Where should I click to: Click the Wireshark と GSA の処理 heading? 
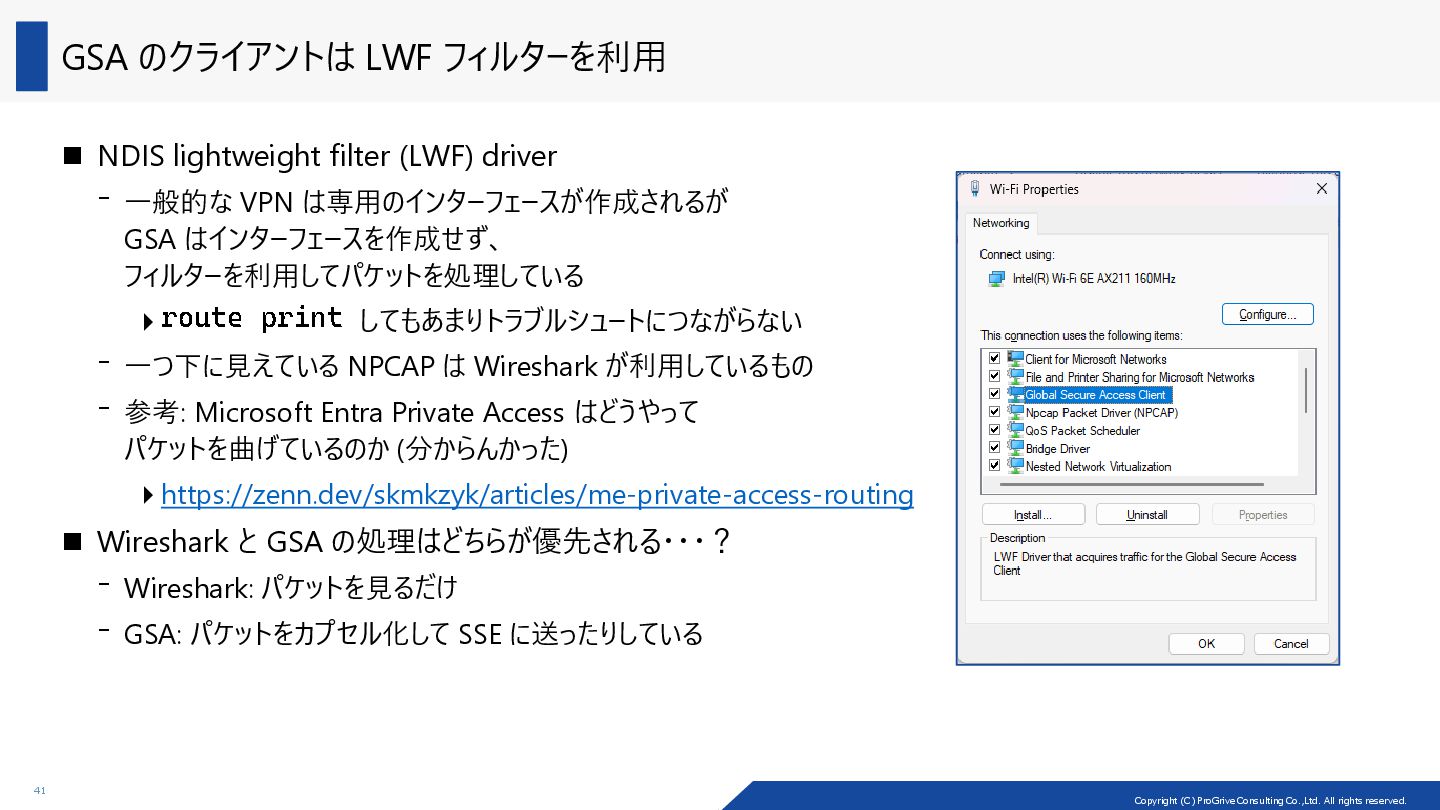pyautogui.click(x=414, y=541)
